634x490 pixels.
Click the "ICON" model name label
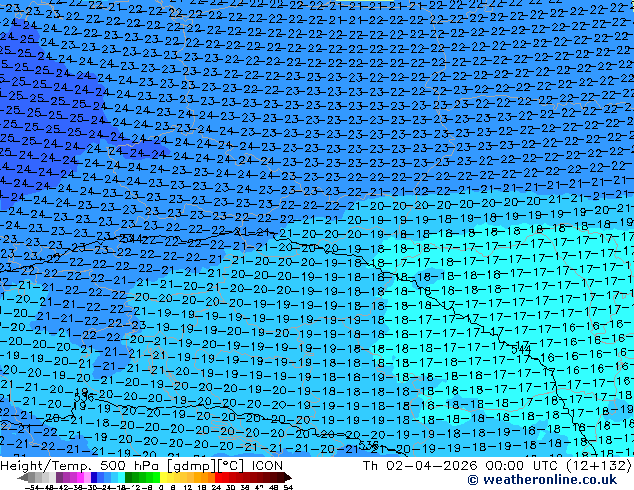[x=267, y=466]
